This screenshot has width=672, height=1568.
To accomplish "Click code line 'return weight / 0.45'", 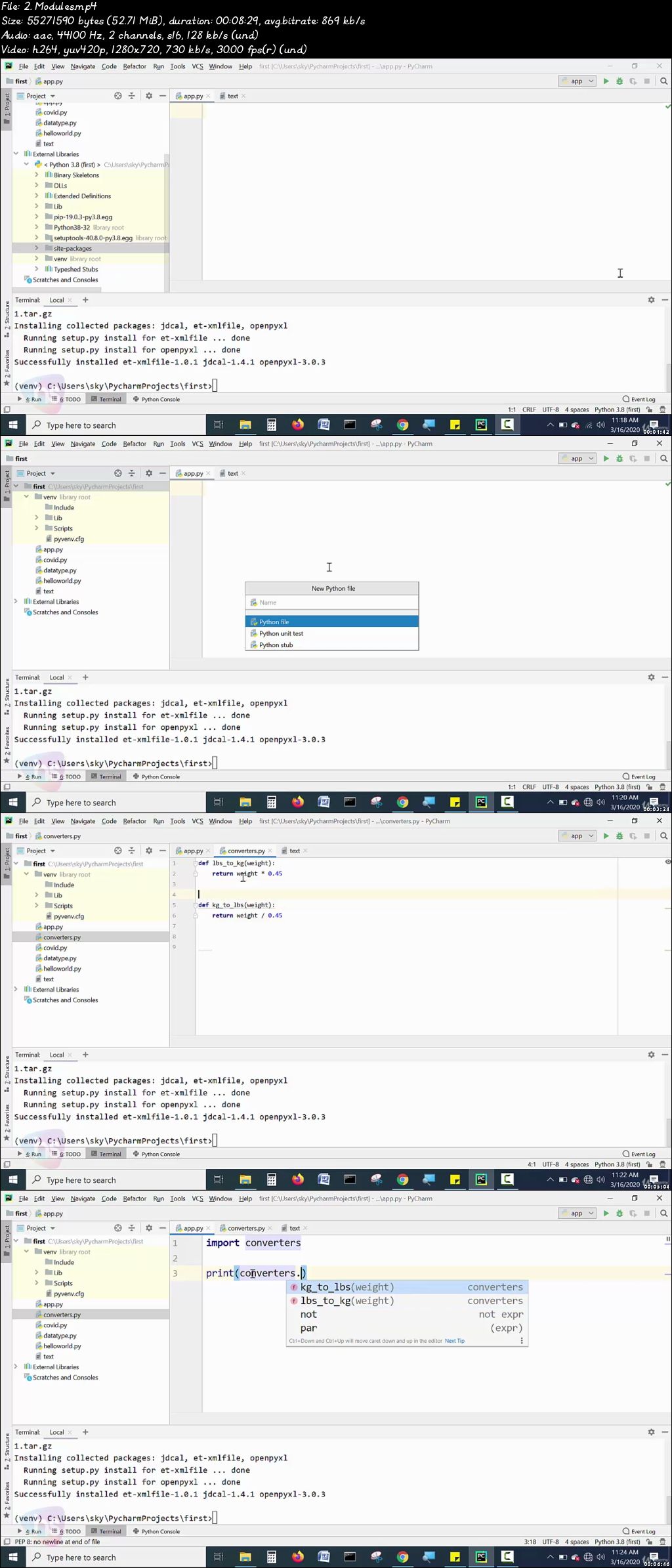I will pos(247,915).
